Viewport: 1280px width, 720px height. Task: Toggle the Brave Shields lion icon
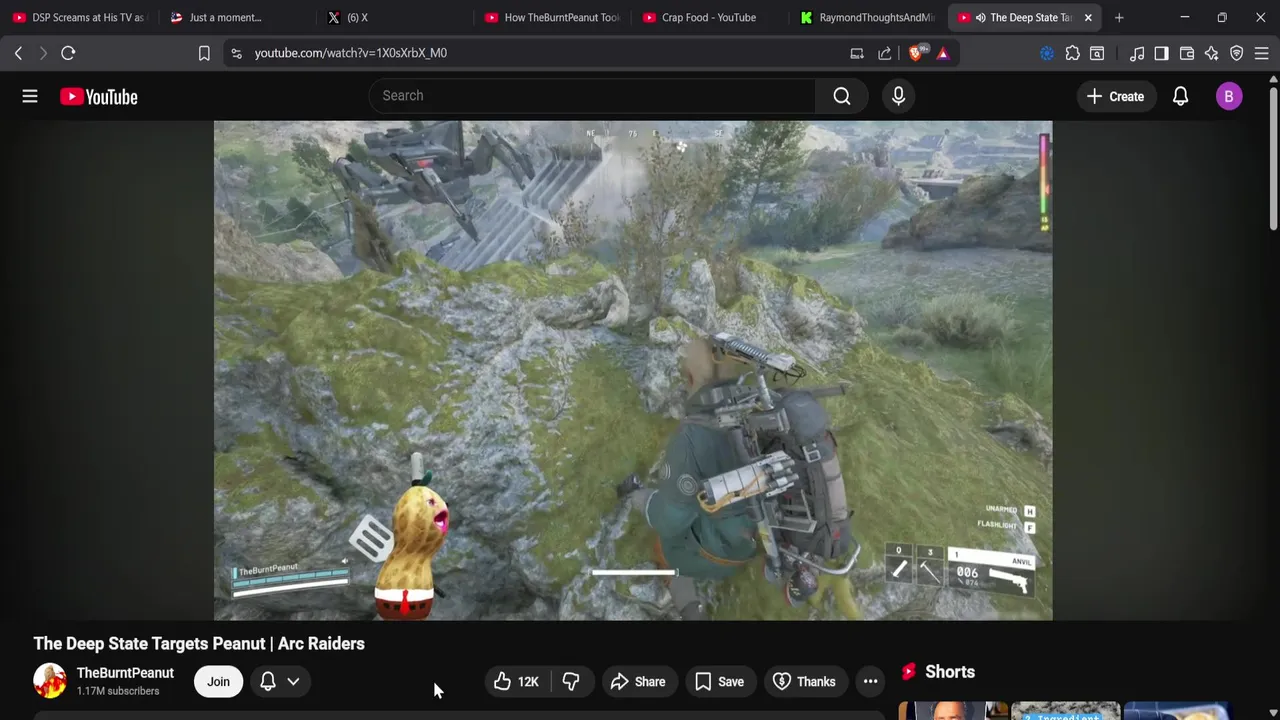click(x=916, y=53)
